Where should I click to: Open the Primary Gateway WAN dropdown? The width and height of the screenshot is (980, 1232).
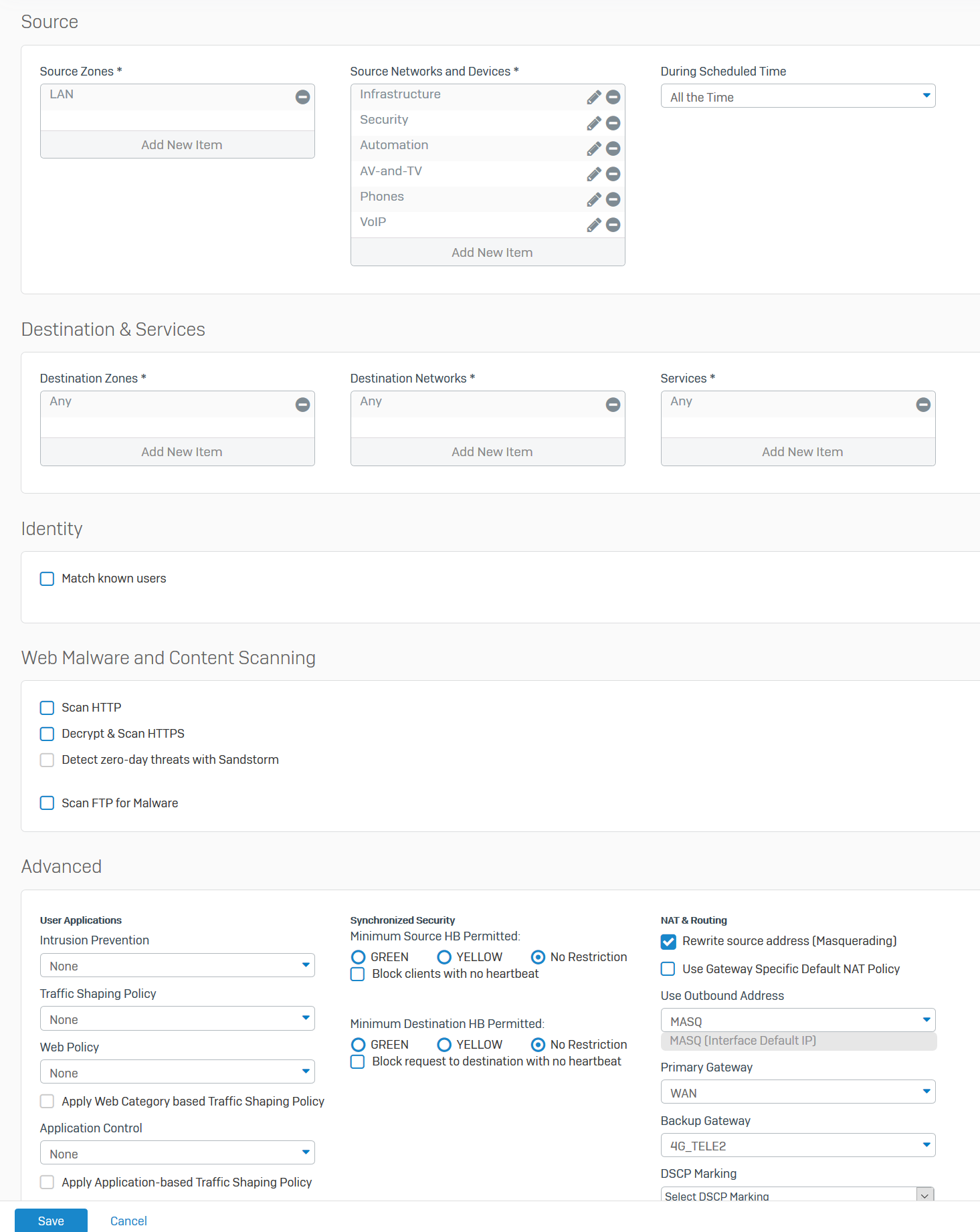pyautogui.click(x=798, y=1092)
